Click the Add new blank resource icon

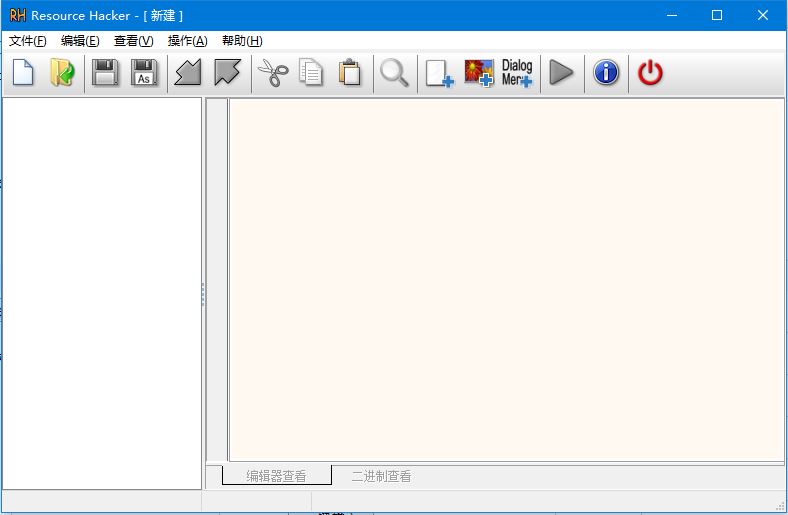439,73
